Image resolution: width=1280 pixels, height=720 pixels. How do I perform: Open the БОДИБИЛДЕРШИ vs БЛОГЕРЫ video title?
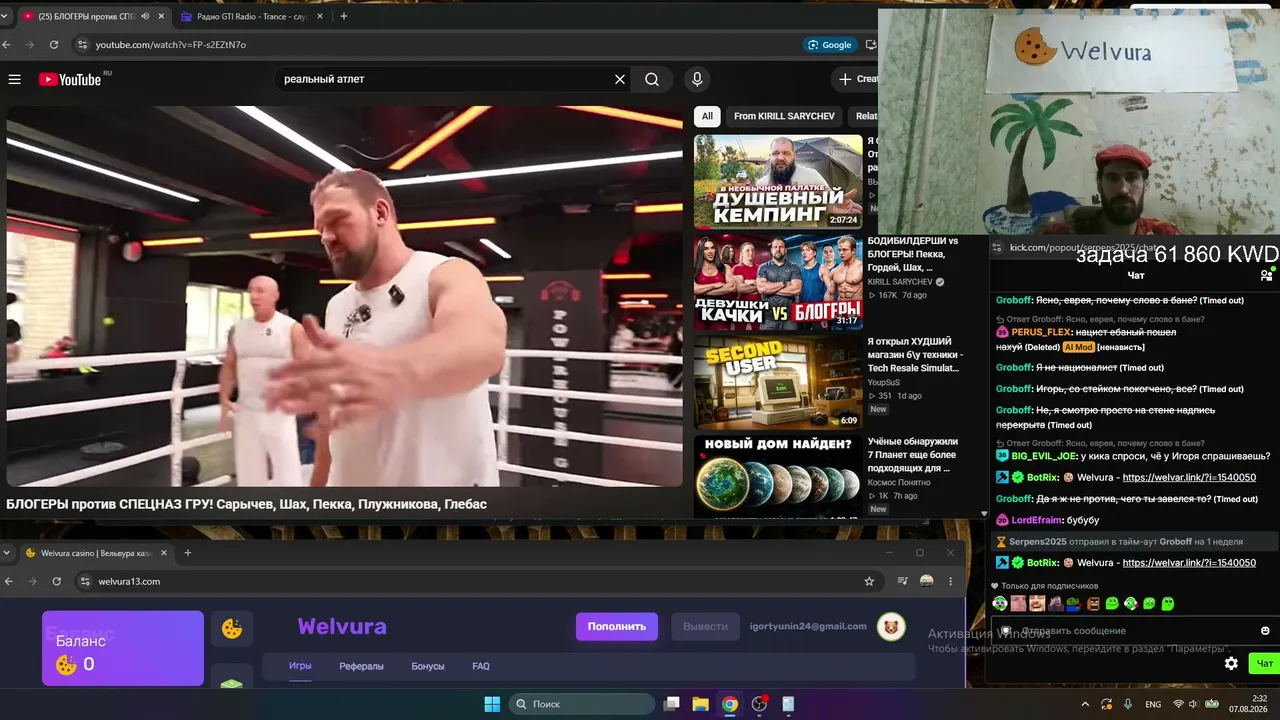(912, 254)
